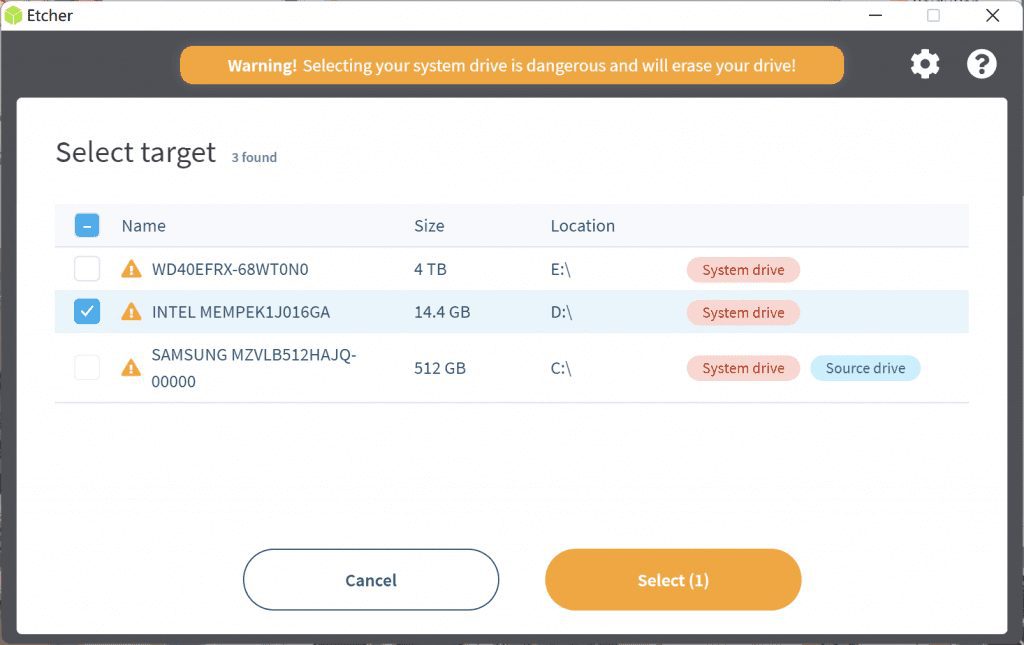The height and width of the screenshot is (645, 1024).
Task: Open the help question mark icon
Action: [x=981, y=65]
